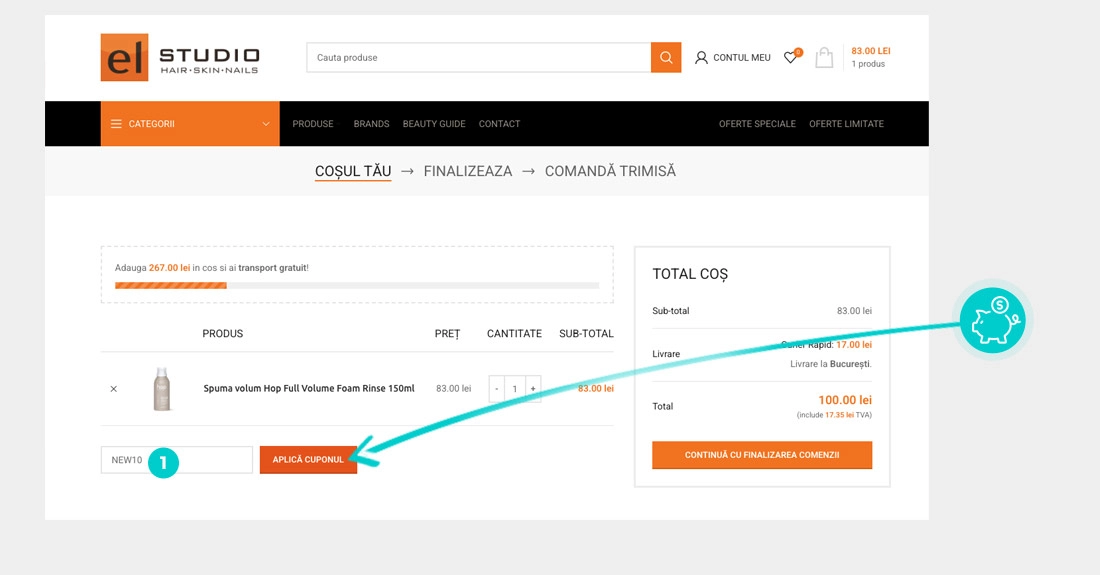Increase quantity with the plus button

point(533,389)
